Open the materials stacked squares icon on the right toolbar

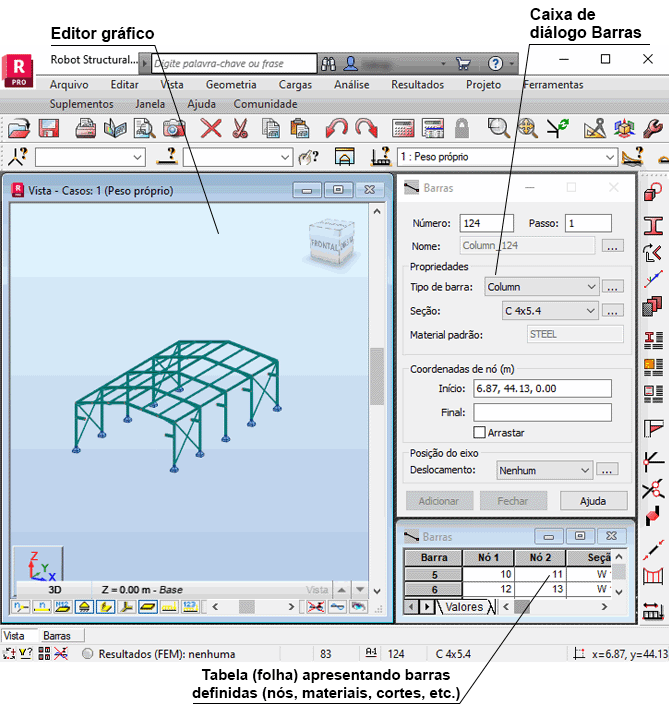pos(653,307)
